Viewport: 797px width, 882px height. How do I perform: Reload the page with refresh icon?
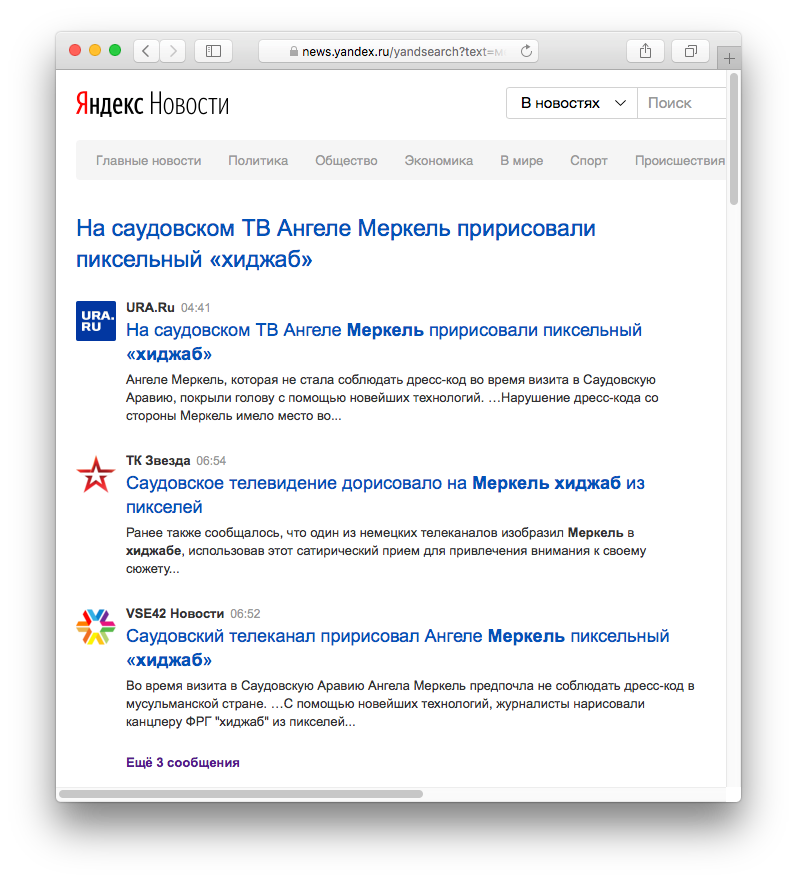tap(526, 51)
